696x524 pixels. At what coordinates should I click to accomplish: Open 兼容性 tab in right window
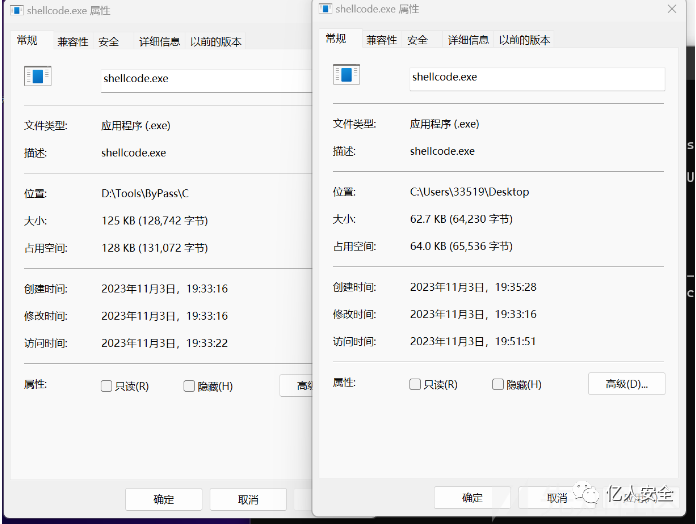click(x=382, y=40)
